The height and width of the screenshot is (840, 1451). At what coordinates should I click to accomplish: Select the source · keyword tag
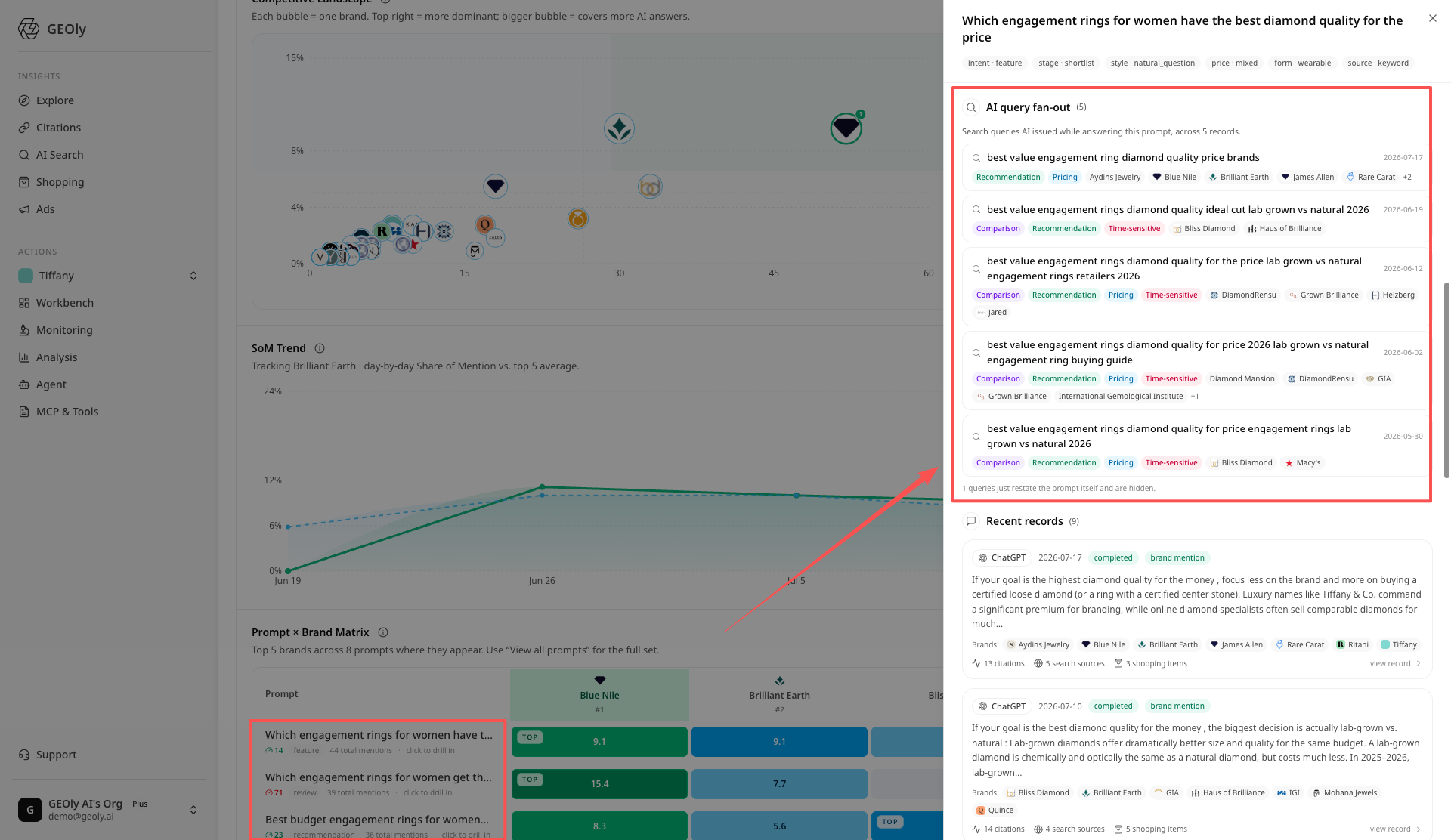[x=1378, y=63]
